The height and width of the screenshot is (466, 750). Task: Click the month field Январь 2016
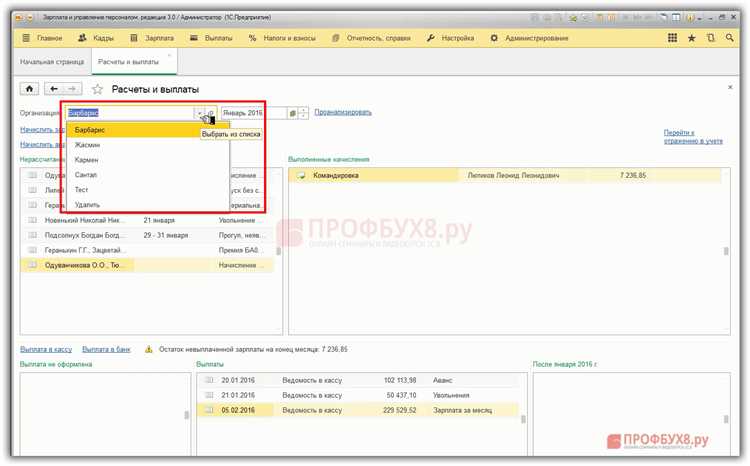point(254,113)
